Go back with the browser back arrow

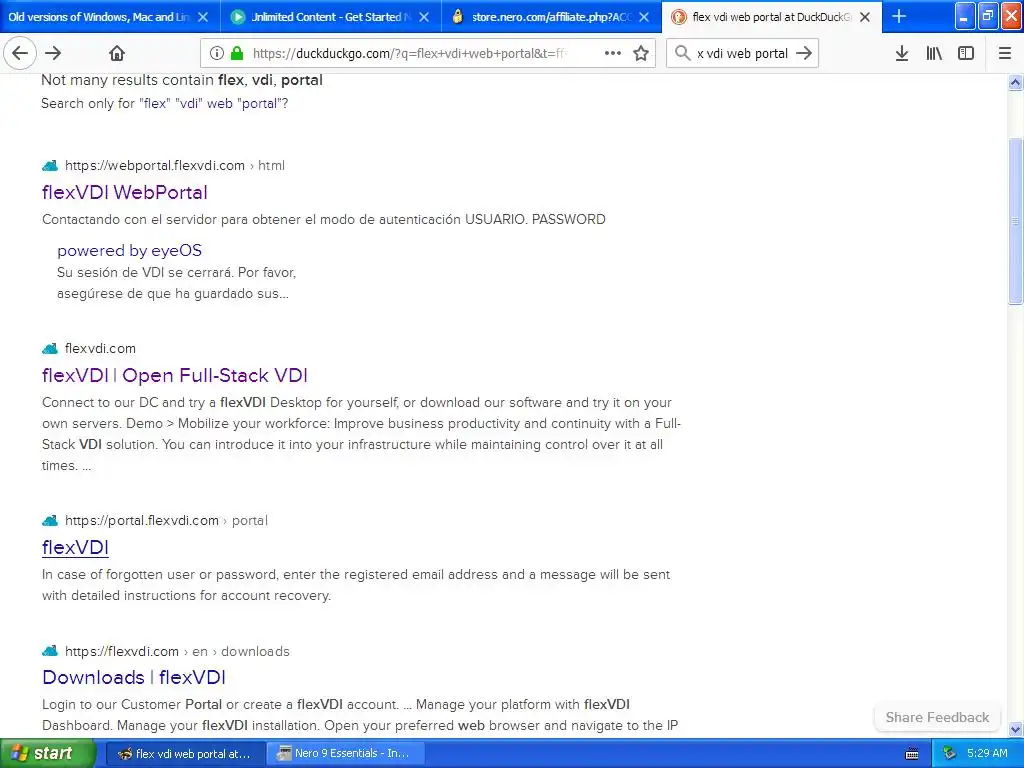point(20,53)
